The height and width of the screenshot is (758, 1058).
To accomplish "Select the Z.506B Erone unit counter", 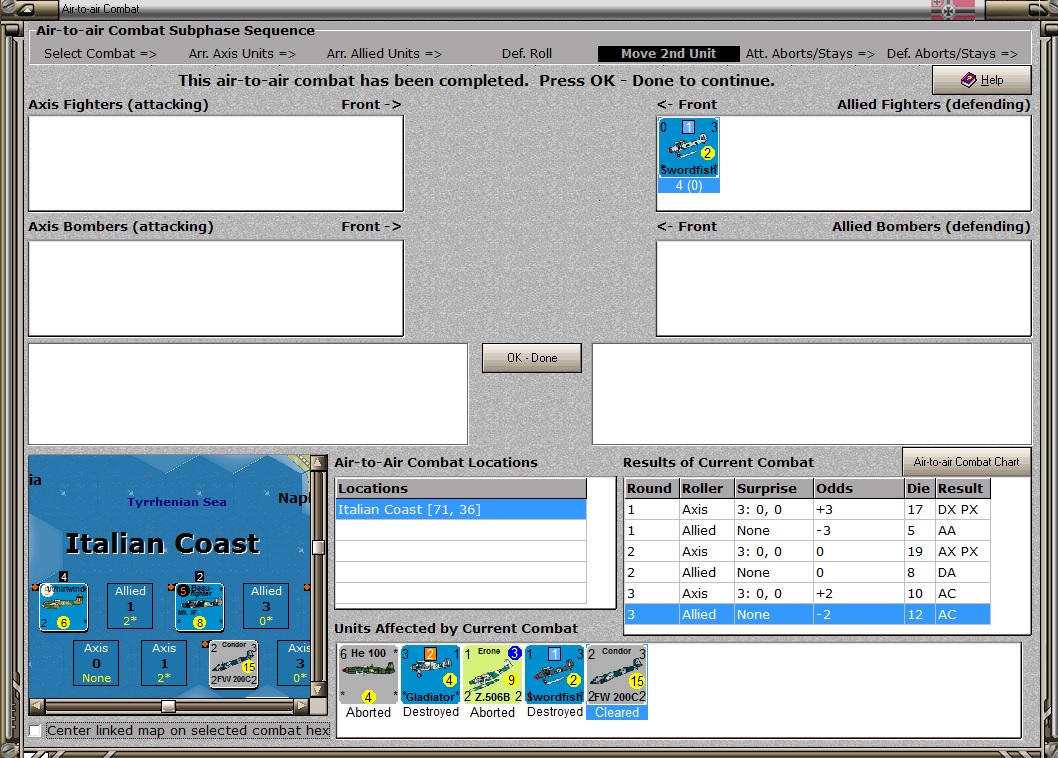I will [493, 675].
